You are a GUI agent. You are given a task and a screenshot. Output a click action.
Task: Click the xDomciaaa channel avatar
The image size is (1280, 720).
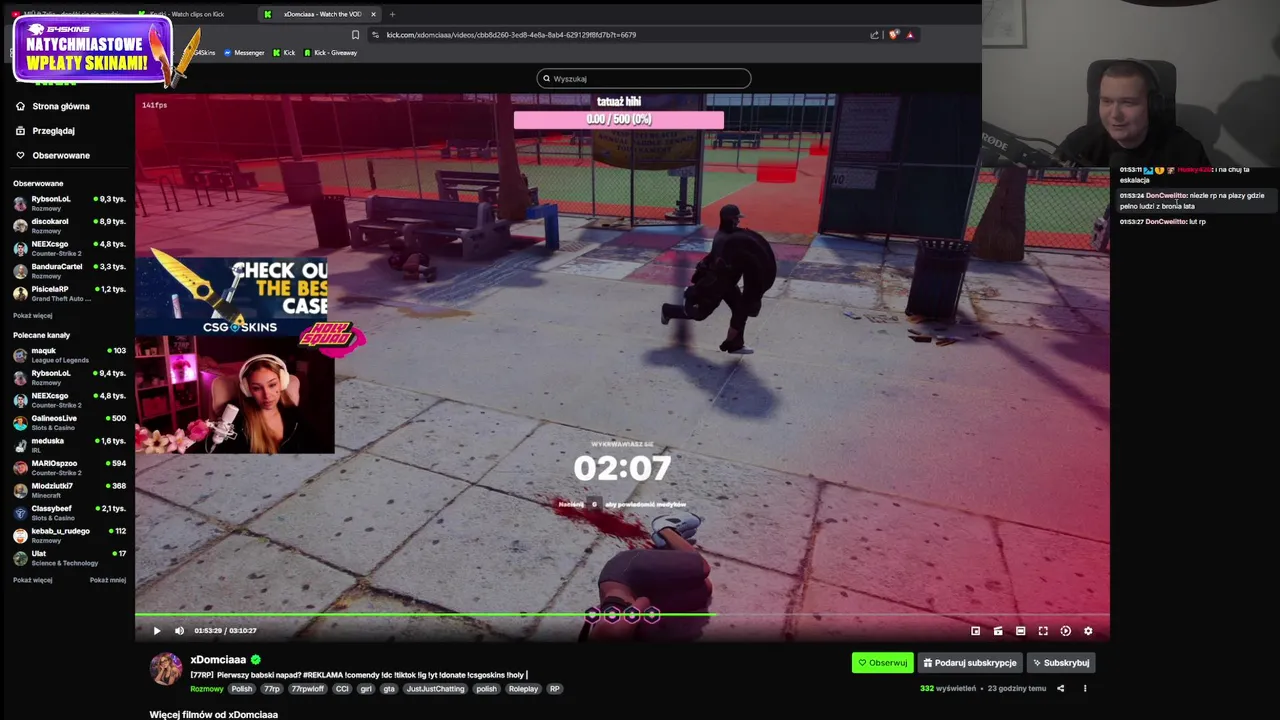(x=166, y=669)
